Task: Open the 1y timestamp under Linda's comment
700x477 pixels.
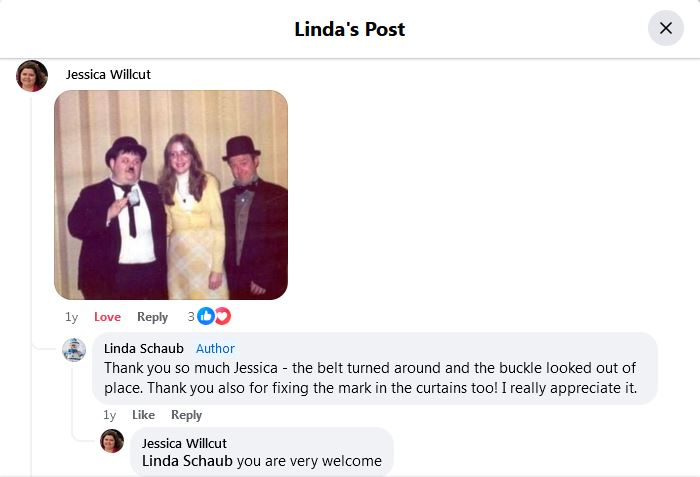Action: point(109,415)
